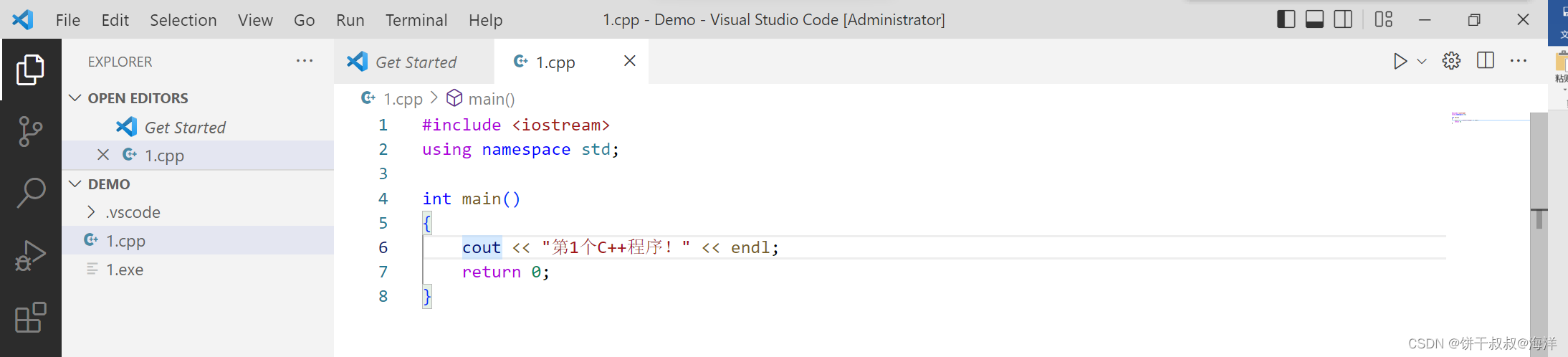
Task: Click the C++ file icon in breadcrumb
Action: pos(368,97)
